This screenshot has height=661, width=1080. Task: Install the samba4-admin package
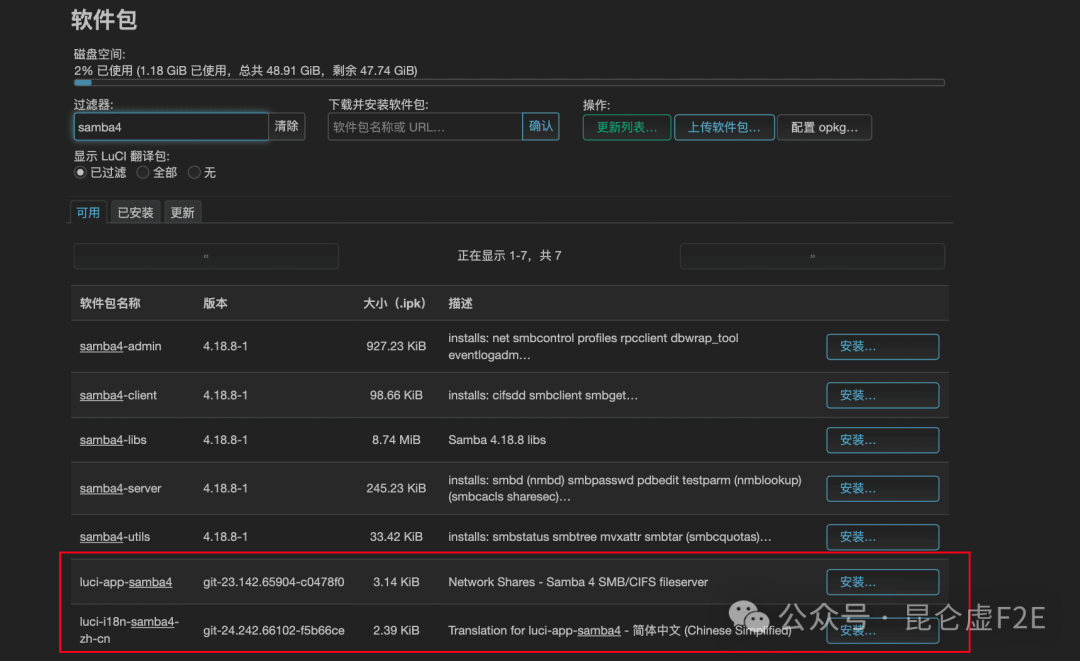pyautogui.click(x=882, y=347)
